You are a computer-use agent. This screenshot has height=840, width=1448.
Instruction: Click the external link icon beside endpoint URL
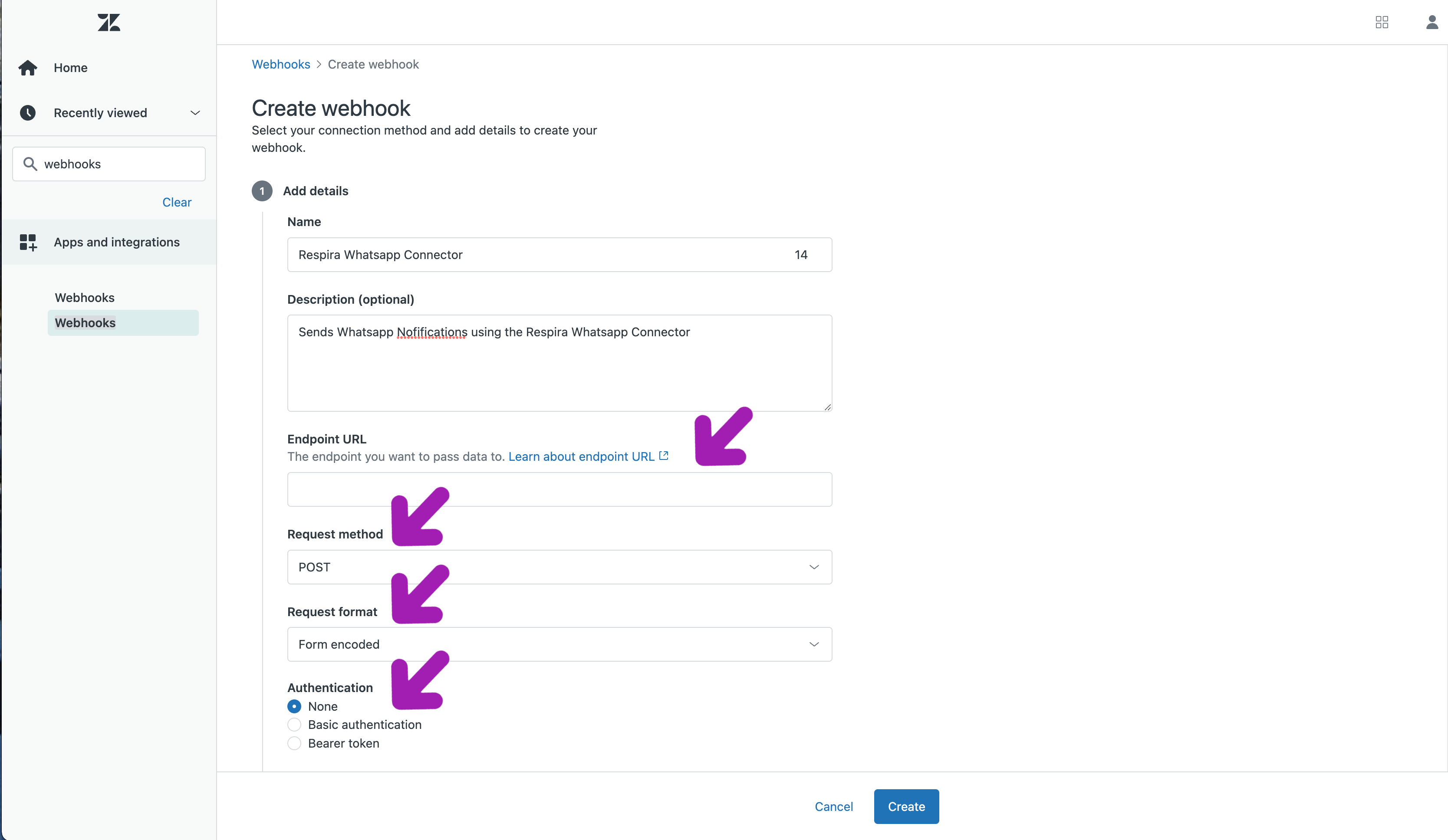(664, 456)
